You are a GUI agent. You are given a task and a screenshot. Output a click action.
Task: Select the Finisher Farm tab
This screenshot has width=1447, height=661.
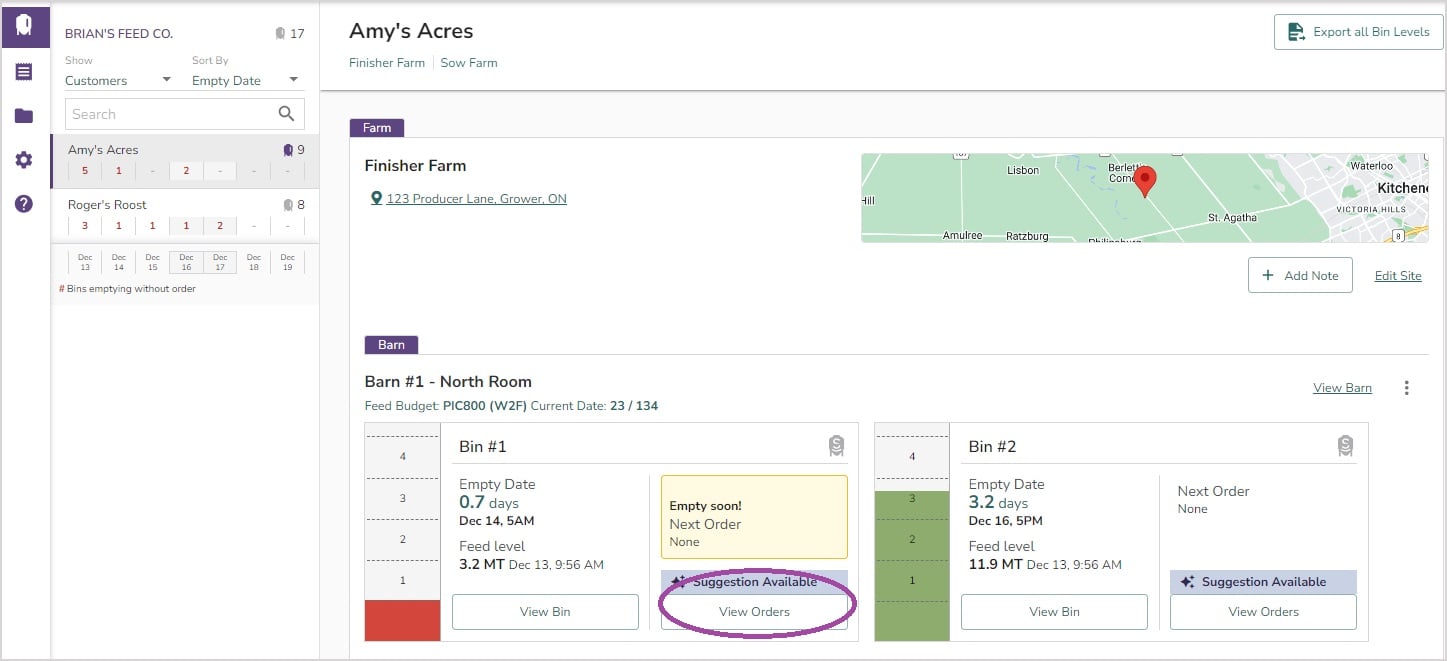387,62
